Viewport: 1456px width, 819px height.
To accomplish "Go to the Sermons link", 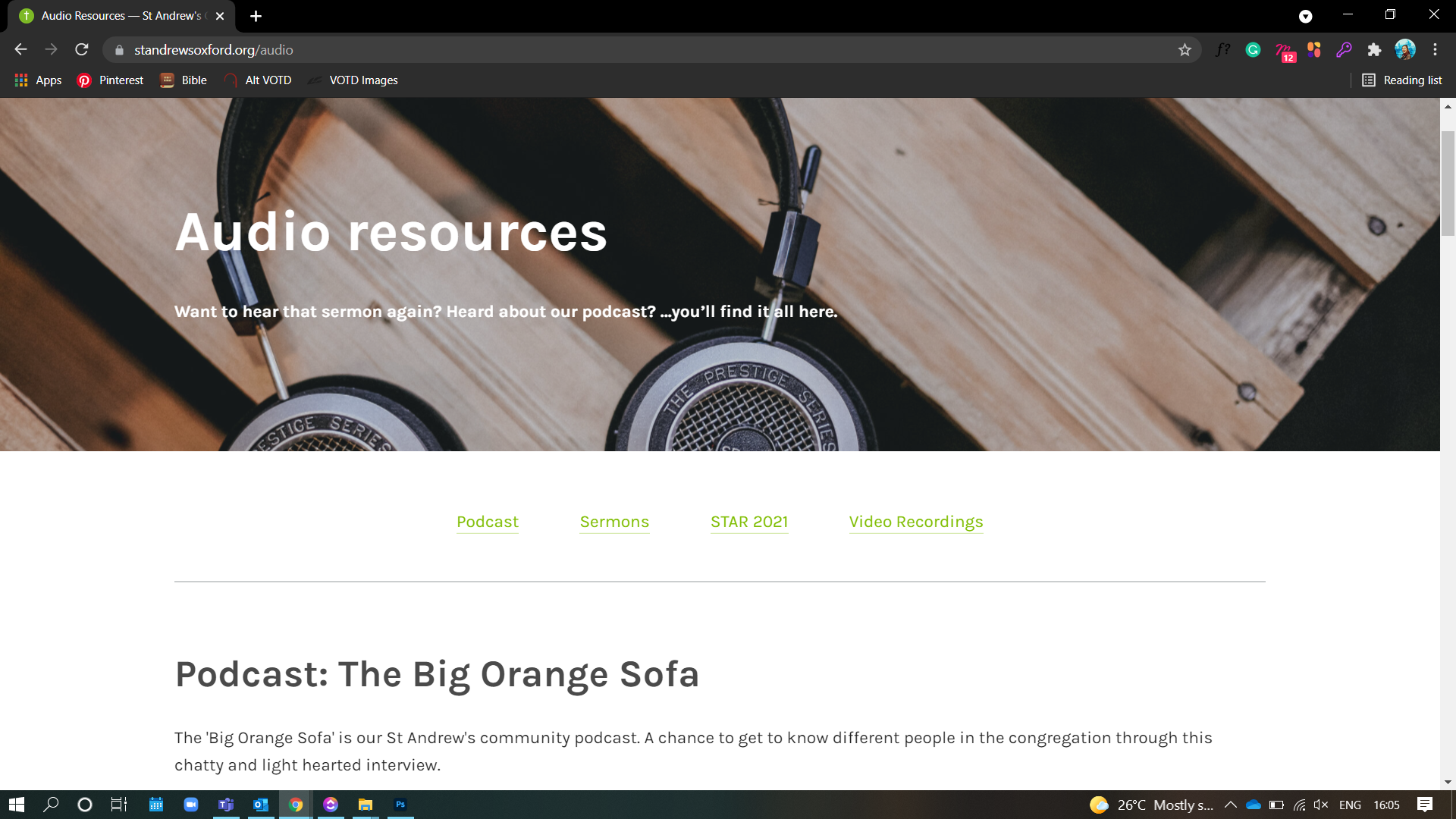I will pos(614,522).
